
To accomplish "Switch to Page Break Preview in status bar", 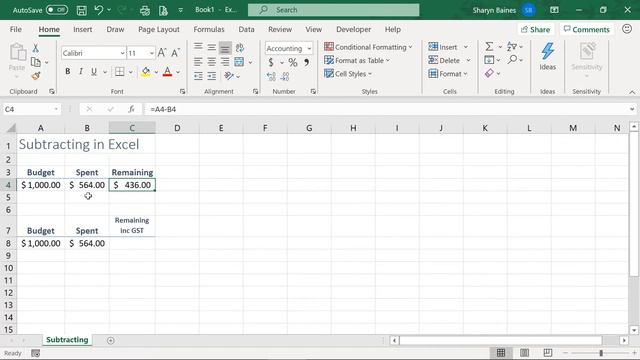I will tap(548, 353).
